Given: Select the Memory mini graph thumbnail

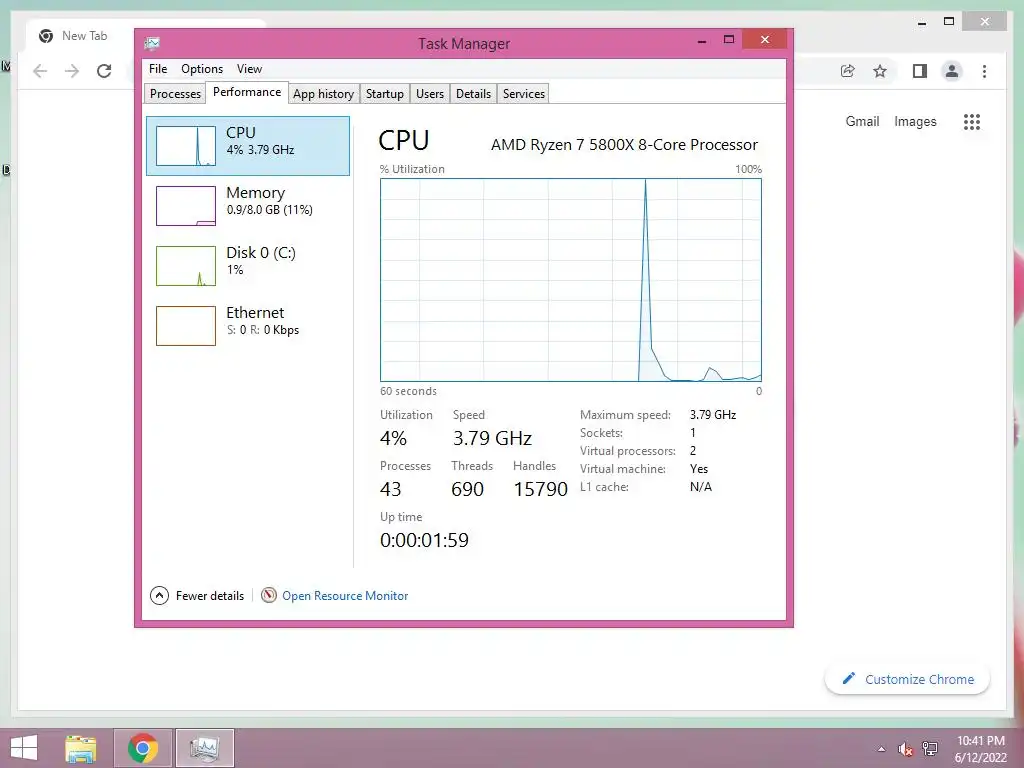Looking at the screenshot, I should tap(185, 206).
